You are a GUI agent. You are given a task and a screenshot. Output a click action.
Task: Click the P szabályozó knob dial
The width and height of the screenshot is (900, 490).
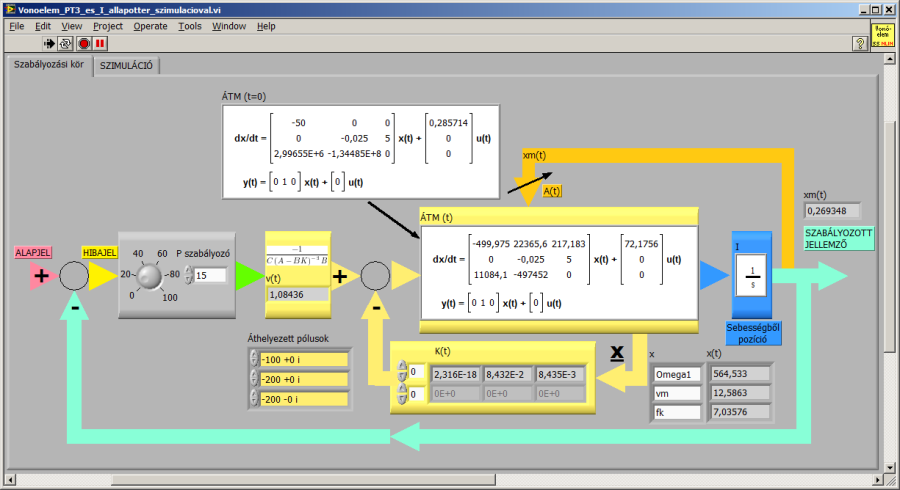(x=151, y=276)
